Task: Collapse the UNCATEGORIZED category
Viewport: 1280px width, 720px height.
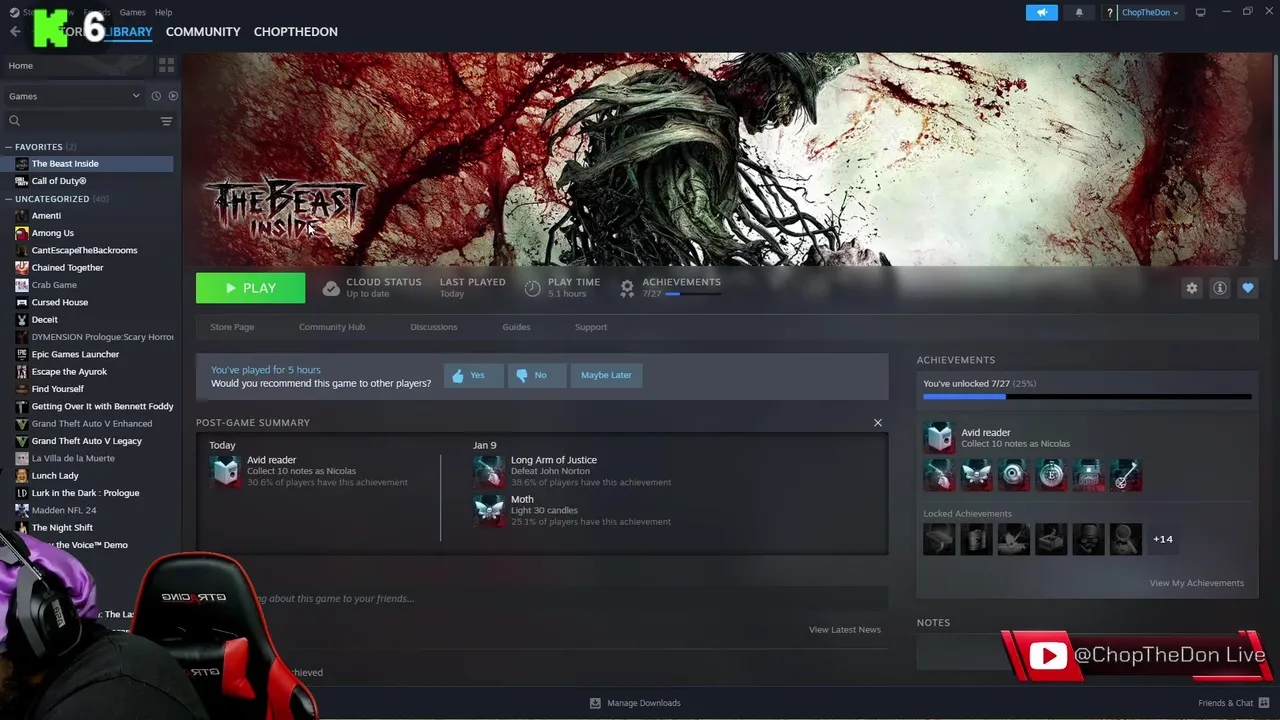Action: tap(9, 199)
